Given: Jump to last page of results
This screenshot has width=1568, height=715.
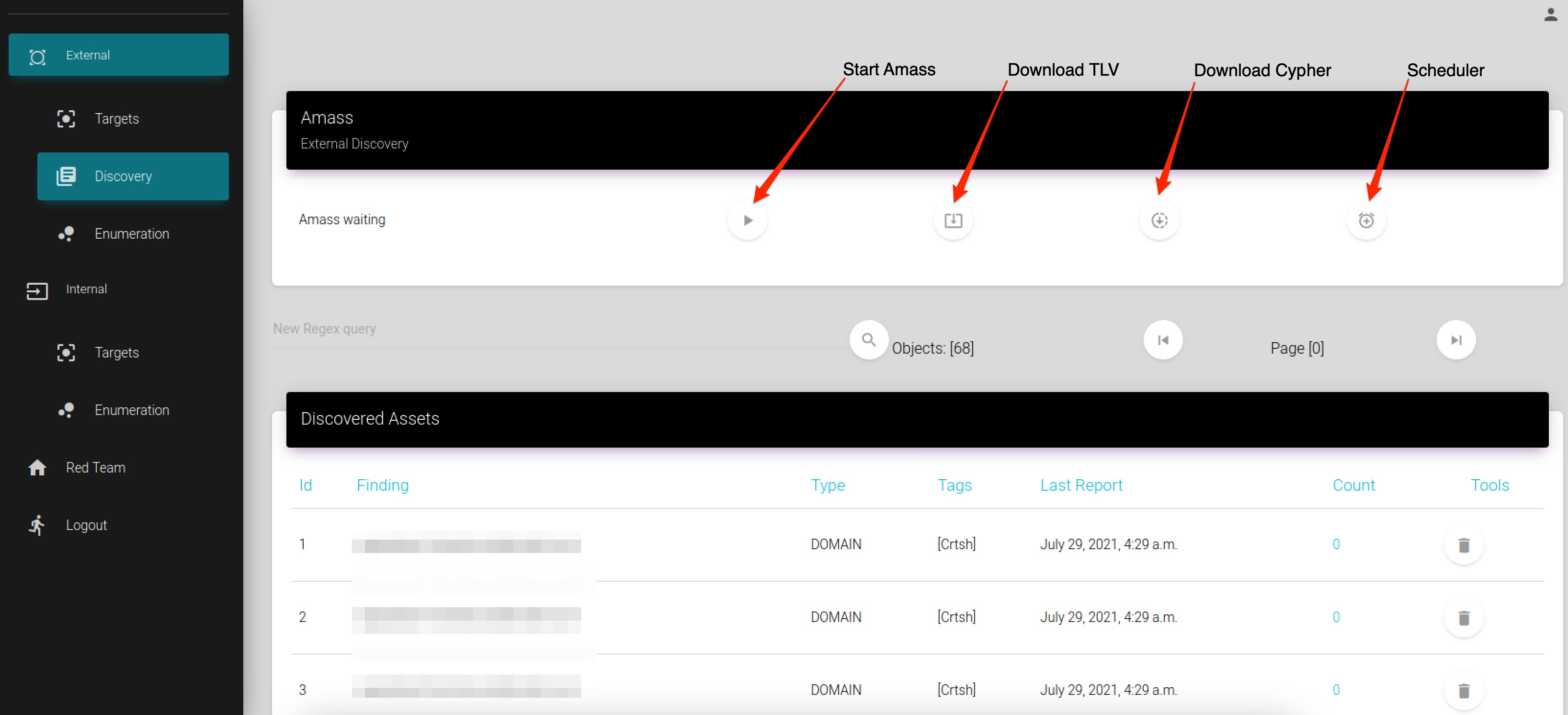Looking at the screenshot, I should 1455,339.
